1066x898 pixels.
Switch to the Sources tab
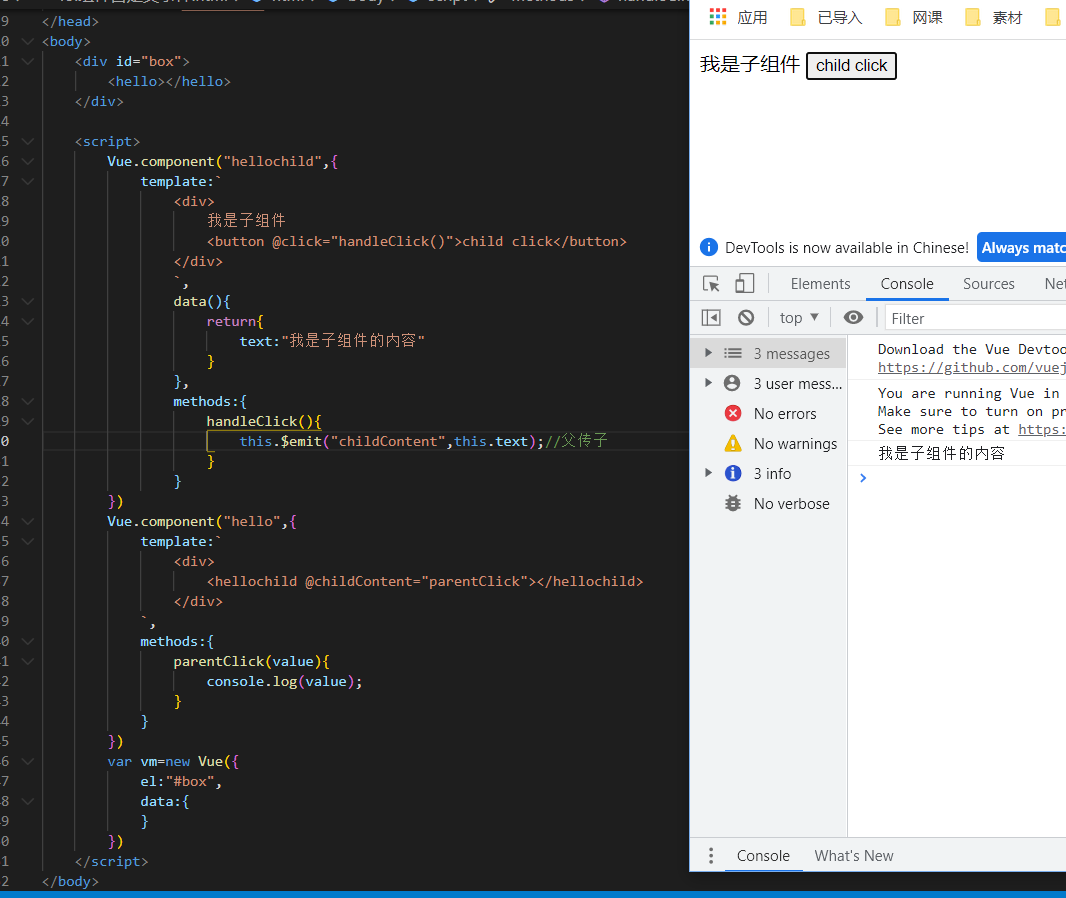(x=988, y=284)
